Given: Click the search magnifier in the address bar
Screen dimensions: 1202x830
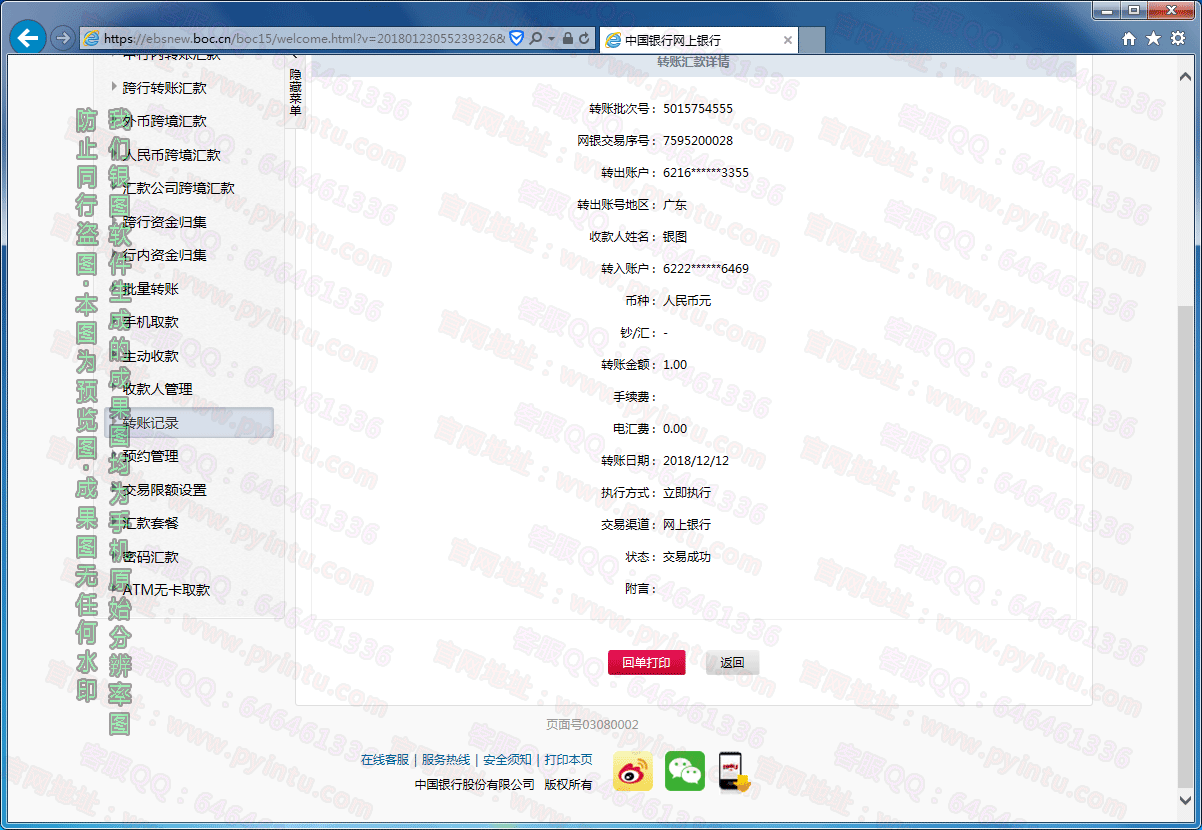Looking at the screenshot, I should 536,39.
